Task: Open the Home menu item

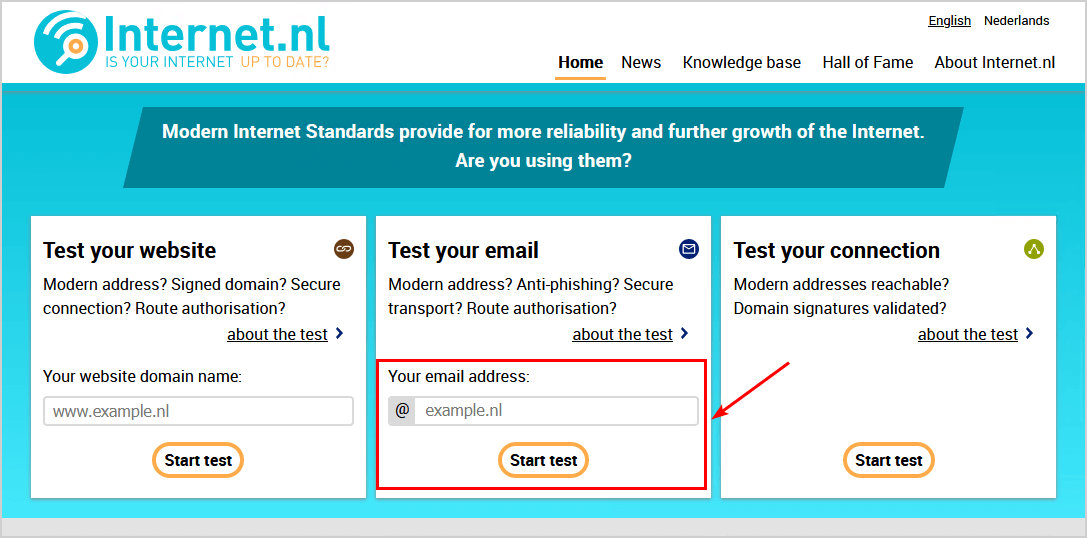Action: pos(581,62)
